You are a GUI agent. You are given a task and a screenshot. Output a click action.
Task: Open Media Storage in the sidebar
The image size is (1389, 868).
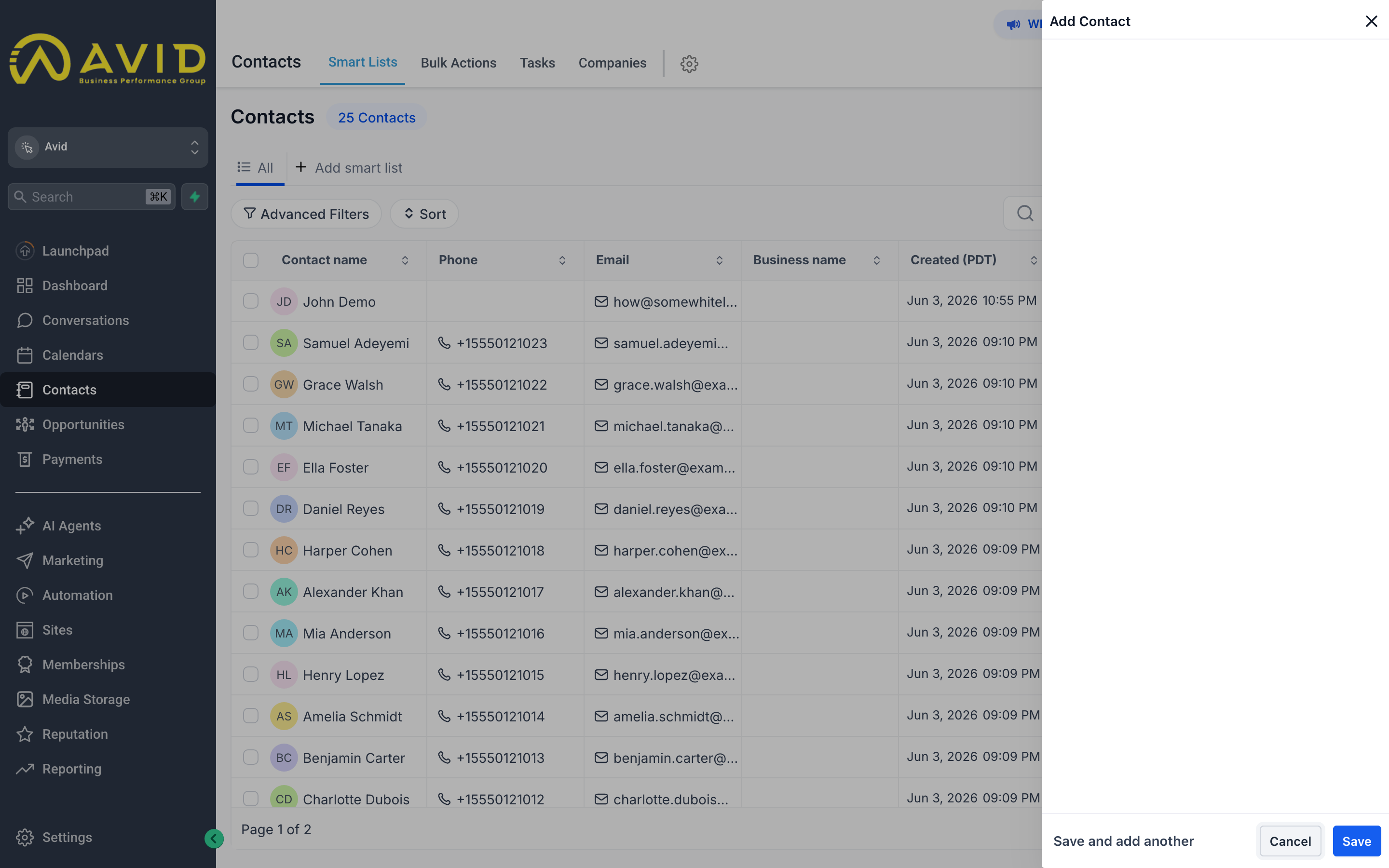click(108, 699)
